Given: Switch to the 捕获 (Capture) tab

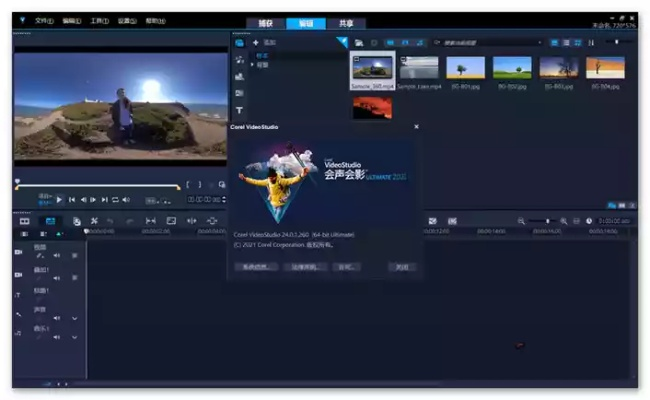Looking at the screenshot, I should (x=263, y=23).
